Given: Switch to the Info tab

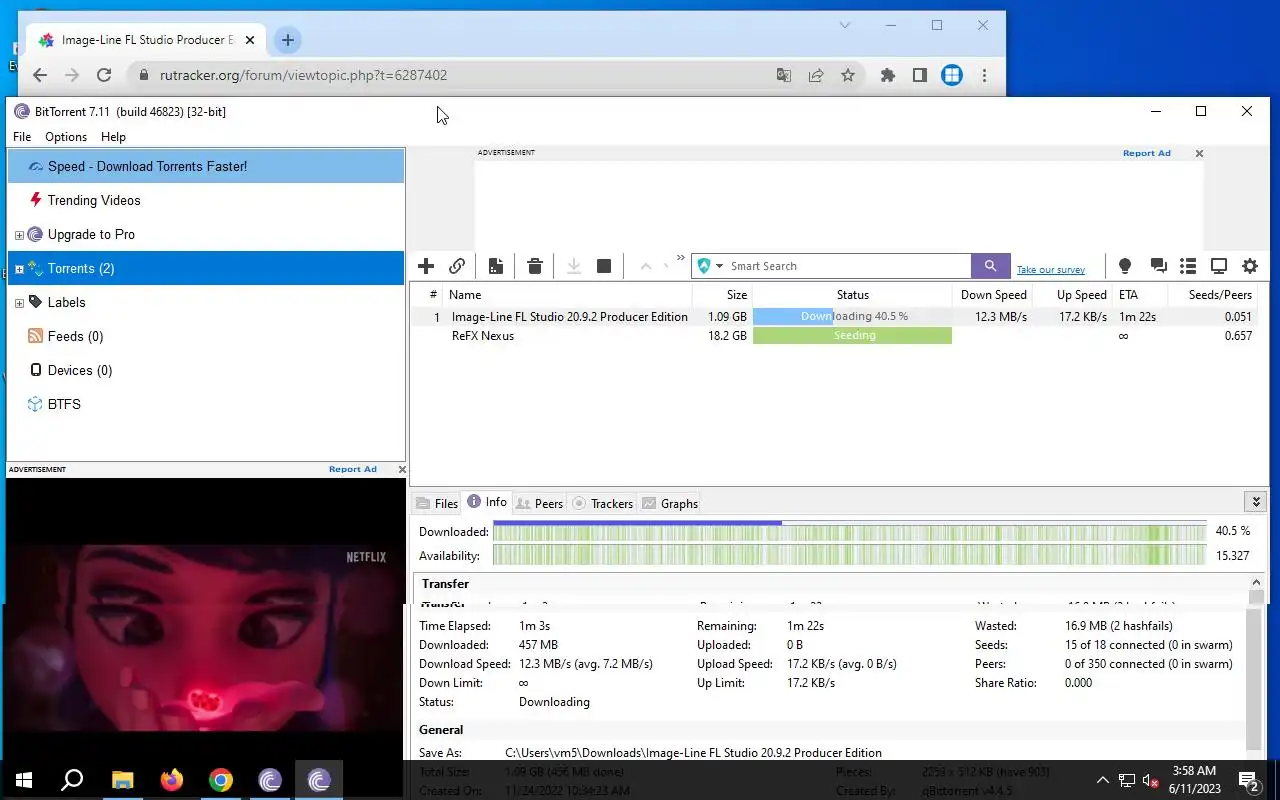Looking at the screenshot, I should (x=487, y=503).
